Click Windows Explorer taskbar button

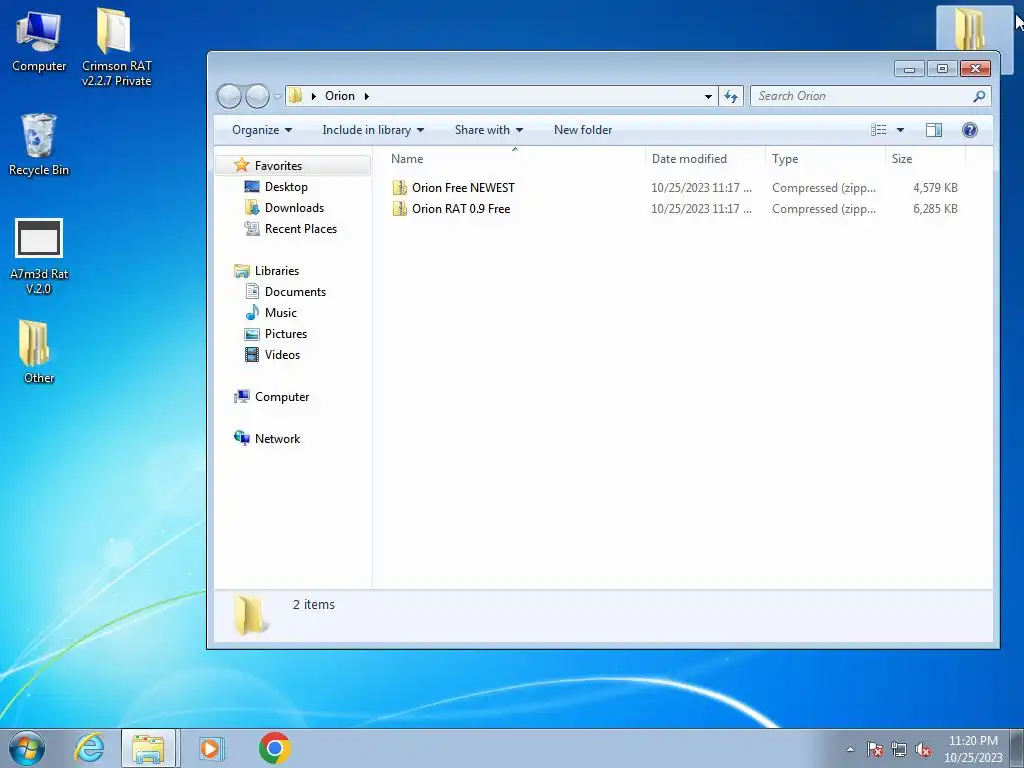(148, 748)
